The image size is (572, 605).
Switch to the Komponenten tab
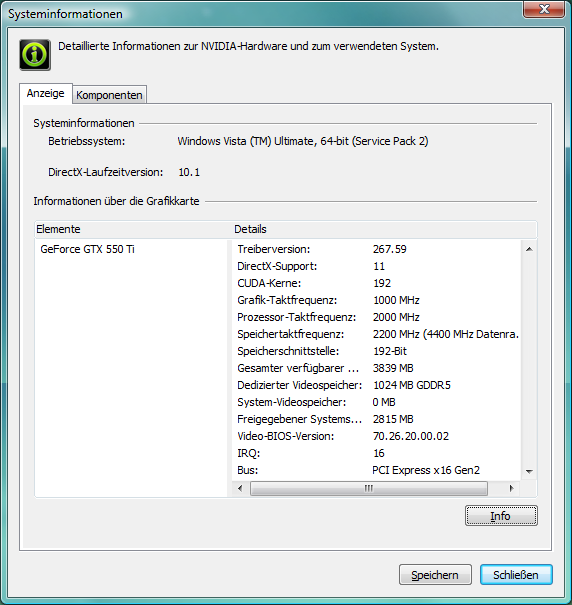(109, 95)
